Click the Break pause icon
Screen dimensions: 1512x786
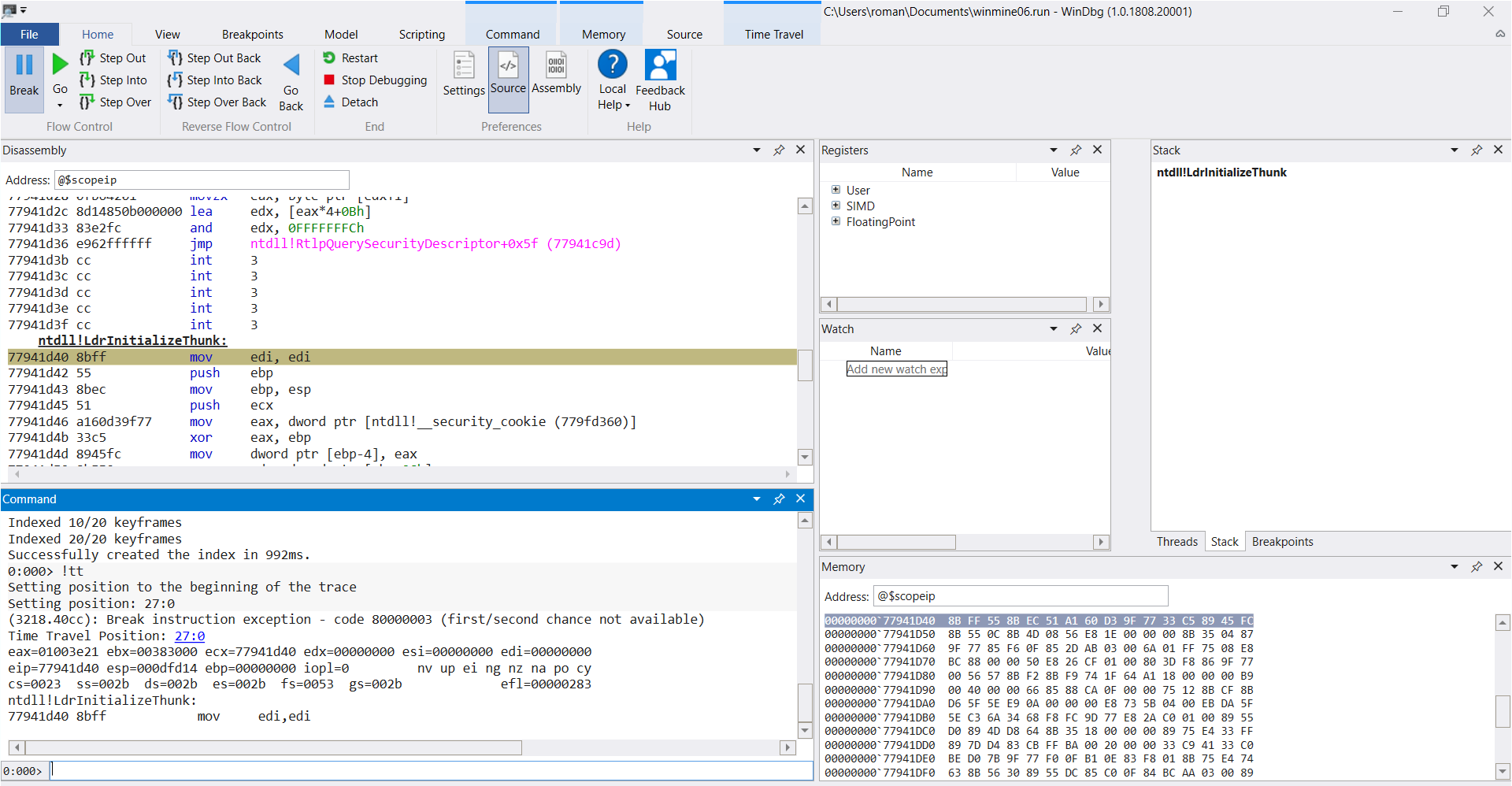[24, 65]
